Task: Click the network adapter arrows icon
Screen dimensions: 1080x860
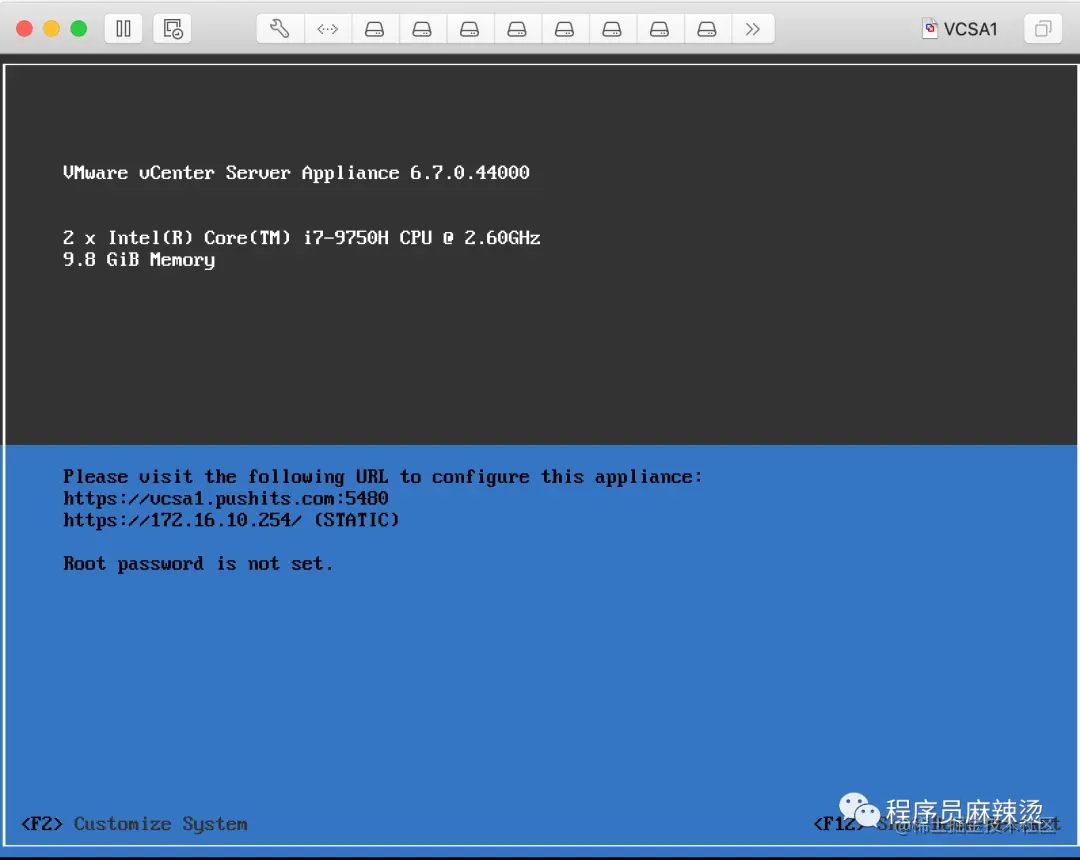Action: click(327, 29)
